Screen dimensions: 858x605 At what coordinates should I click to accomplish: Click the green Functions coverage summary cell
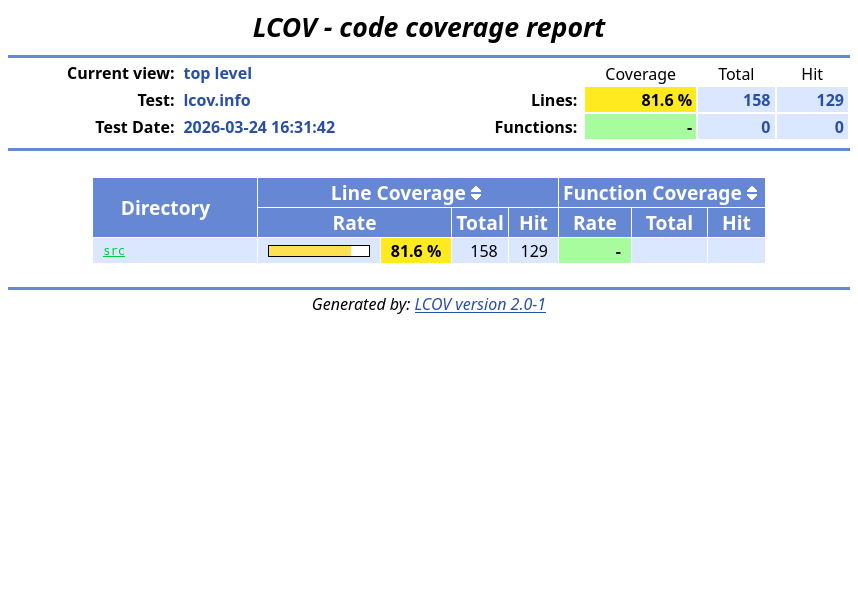click(640, 127)
